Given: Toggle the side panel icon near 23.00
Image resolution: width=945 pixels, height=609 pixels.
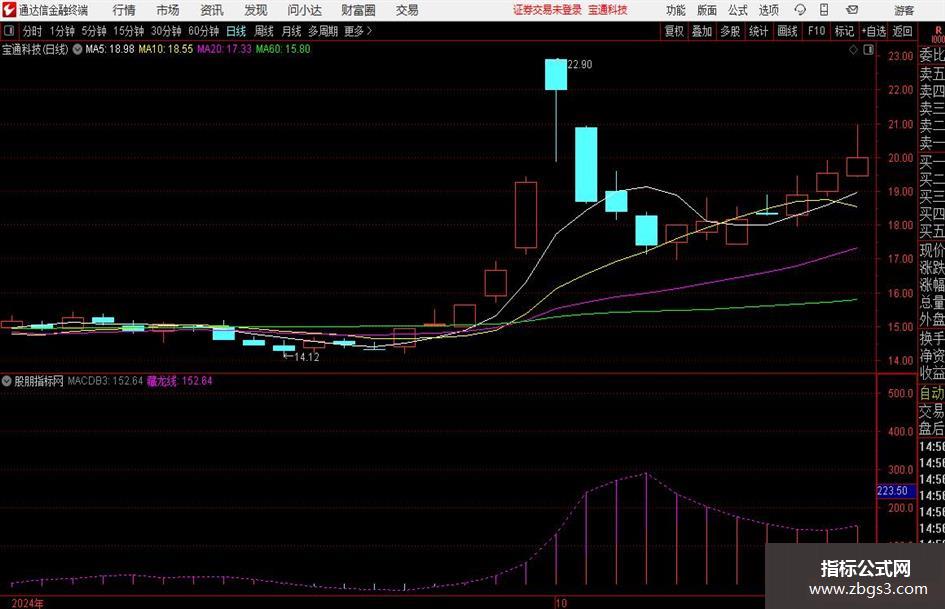Looking at the screenshot, I should [868, 50].
